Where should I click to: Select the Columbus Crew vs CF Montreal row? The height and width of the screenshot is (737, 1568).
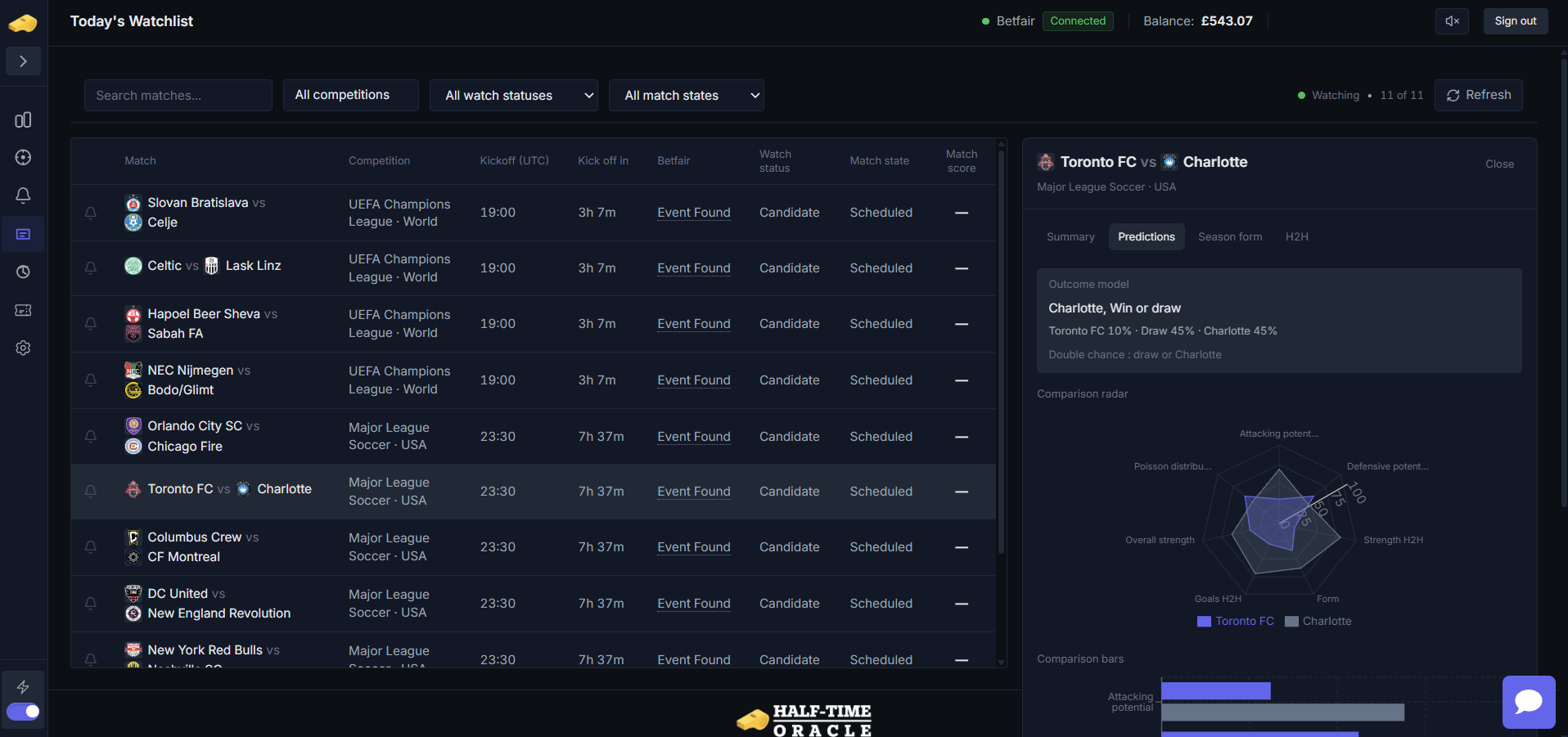coord(534,547)
